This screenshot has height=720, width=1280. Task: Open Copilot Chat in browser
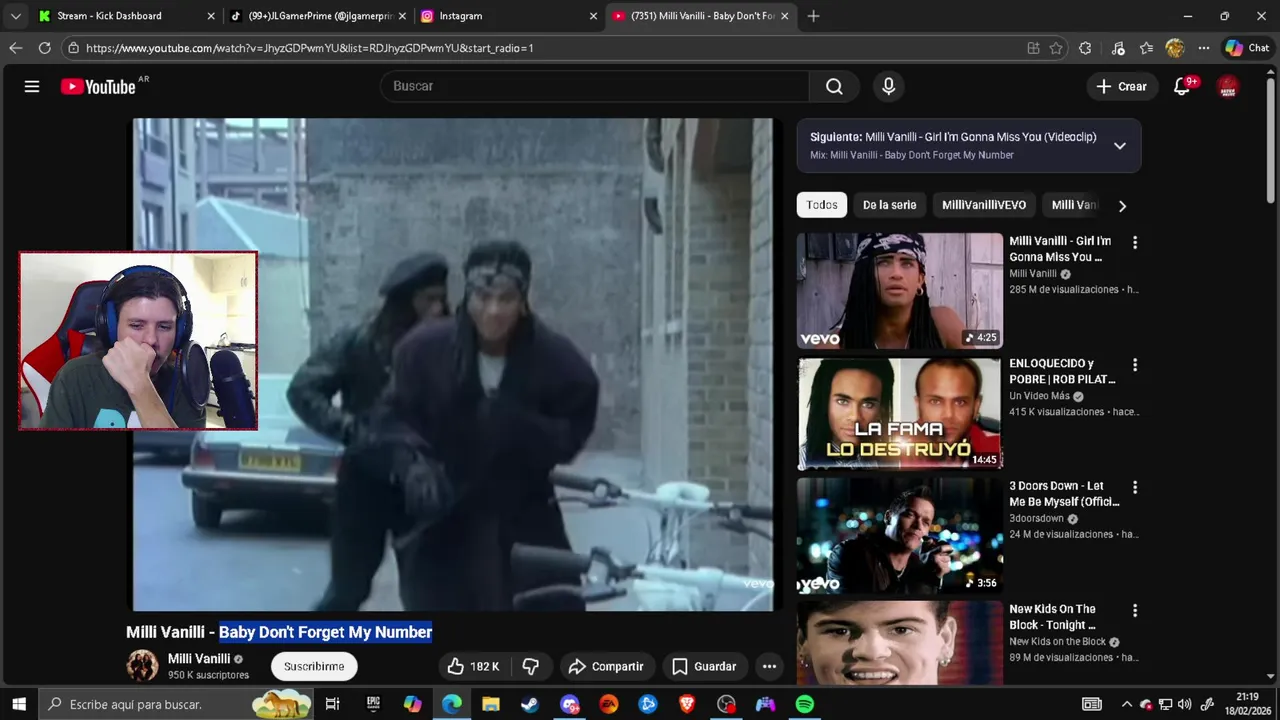click(x=1247, y=48)
